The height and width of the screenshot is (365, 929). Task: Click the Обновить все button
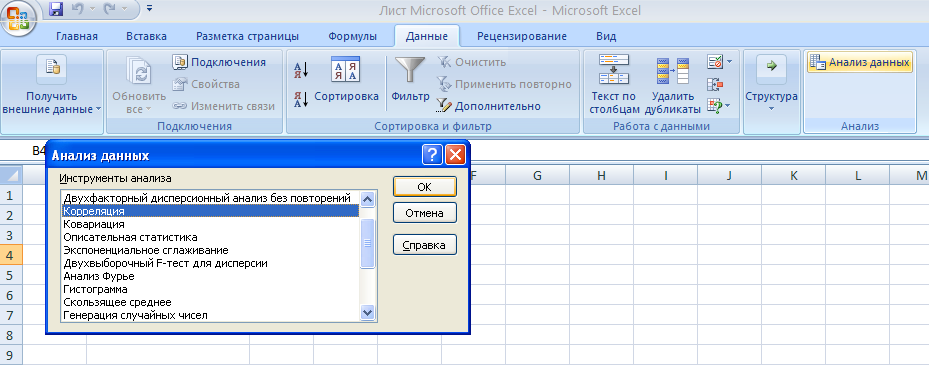click(139, 85)
